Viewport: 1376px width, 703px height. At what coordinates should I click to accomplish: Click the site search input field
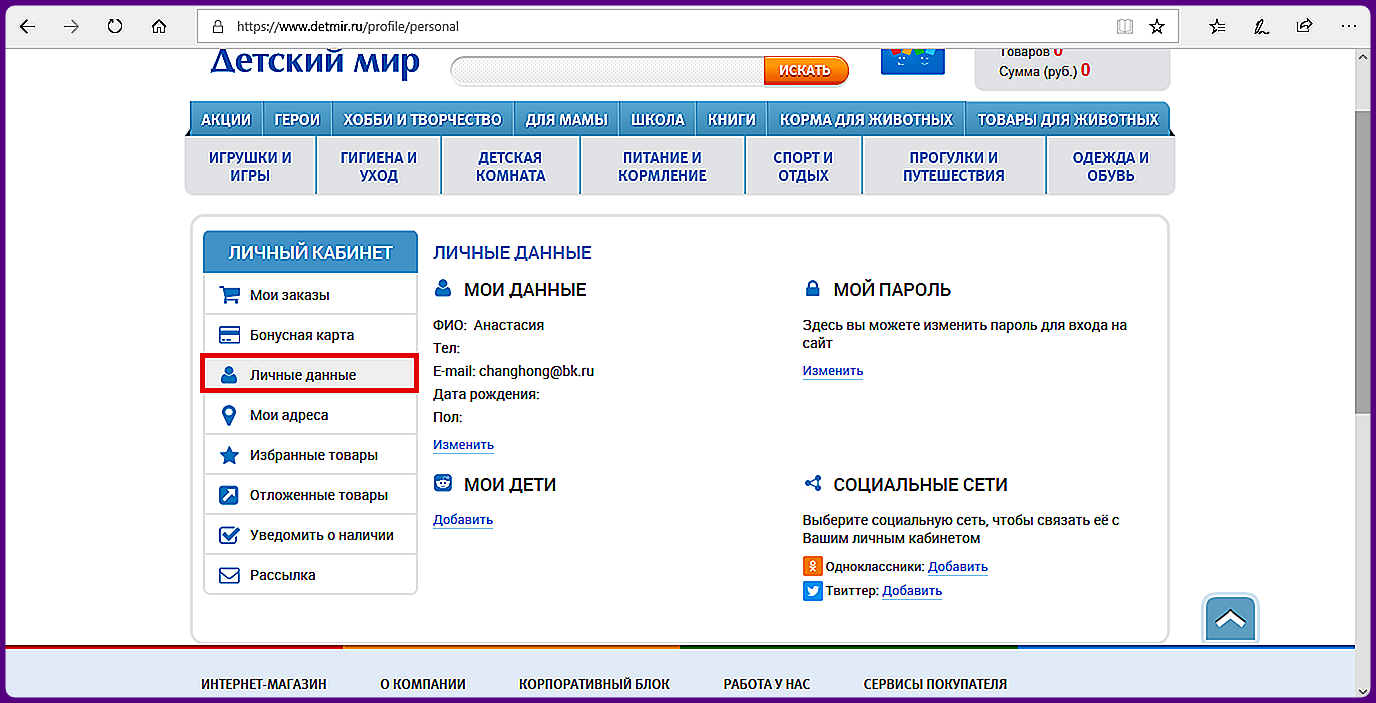click(x=608, y=70)
